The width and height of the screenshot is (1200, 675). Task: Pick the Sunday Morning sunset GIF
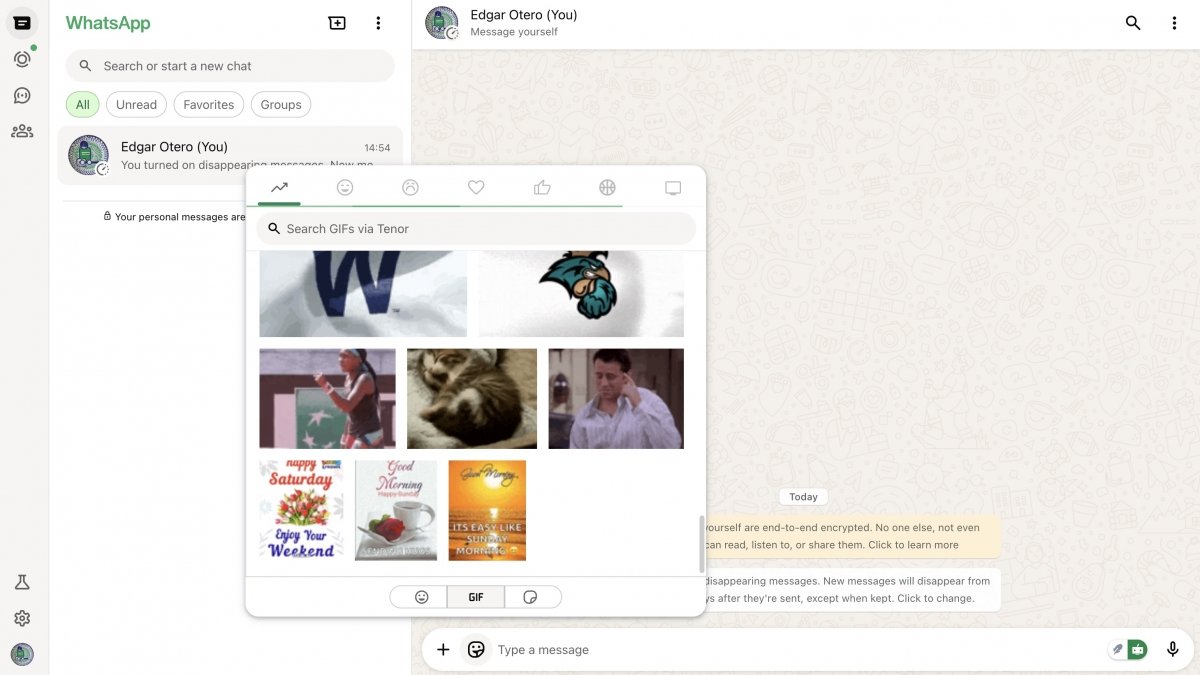[x=487, y=510]
